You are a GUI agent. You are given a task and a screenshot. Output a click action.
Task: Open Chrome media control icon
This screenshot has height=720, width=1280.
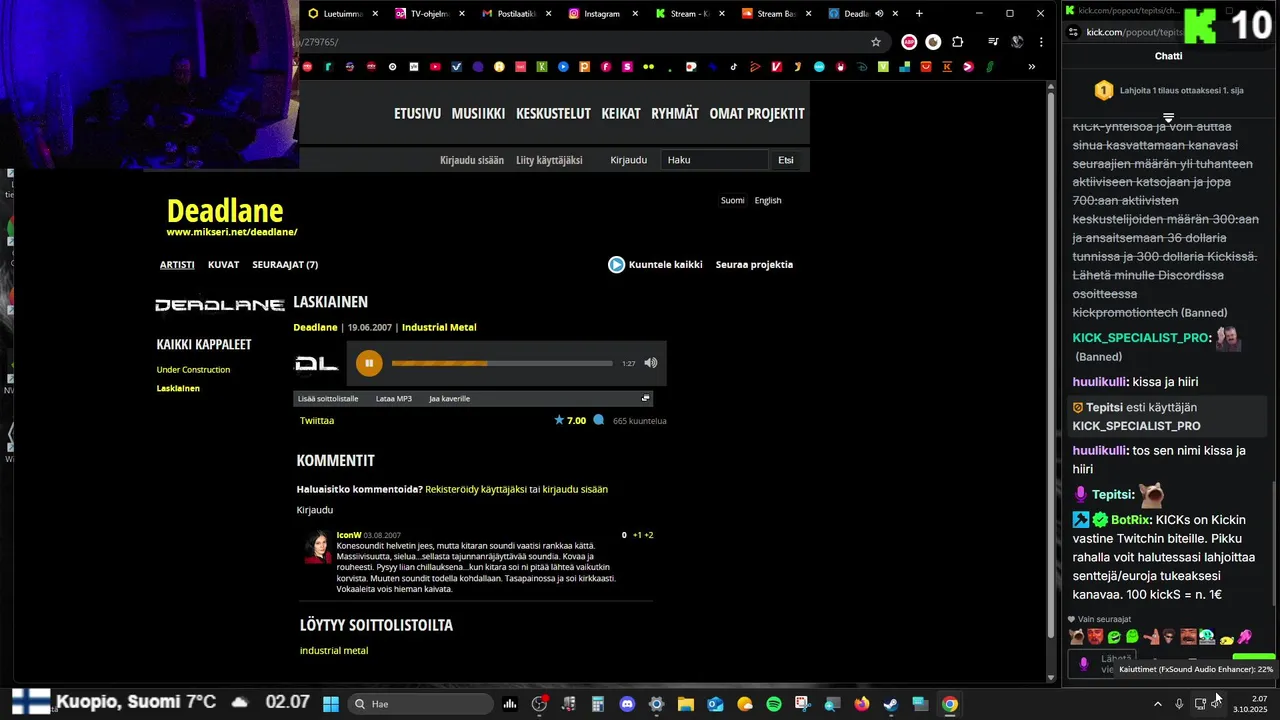[x=993, y=42]
